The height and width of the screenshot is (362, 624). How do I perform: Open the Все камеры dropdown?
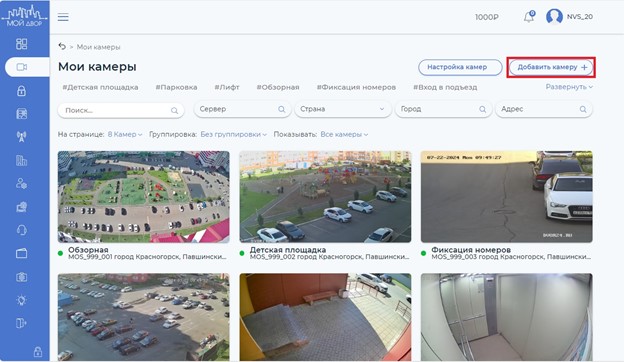point(344,134)
